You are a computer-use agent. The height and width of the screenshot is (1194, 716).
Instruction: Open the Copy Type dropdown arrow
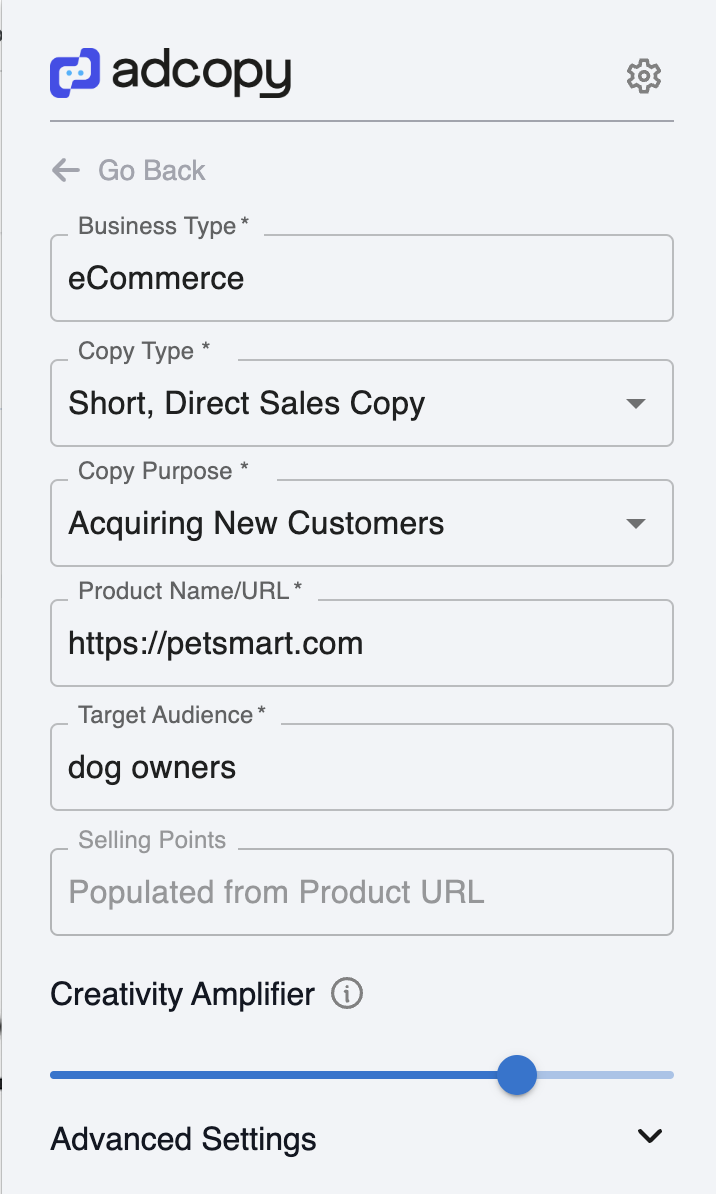[635, 403]
